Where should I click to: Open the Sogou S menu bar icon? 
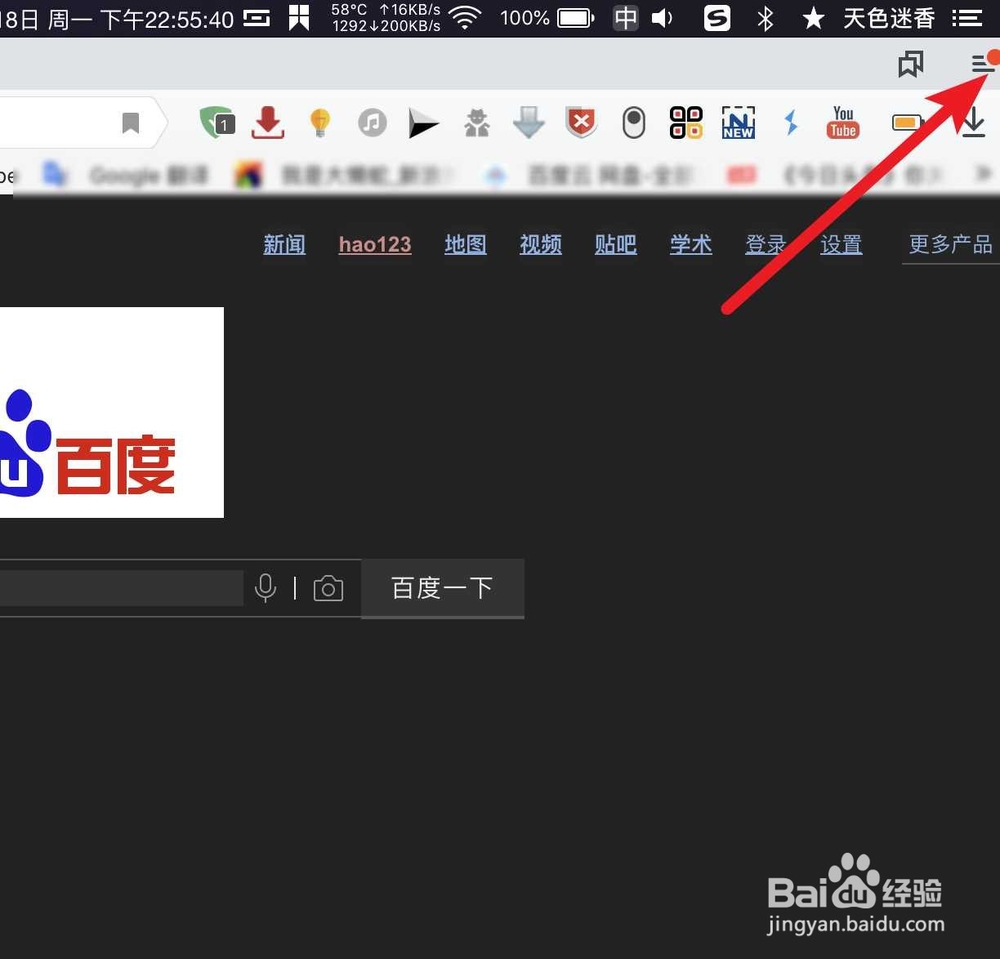coord(717,18)
